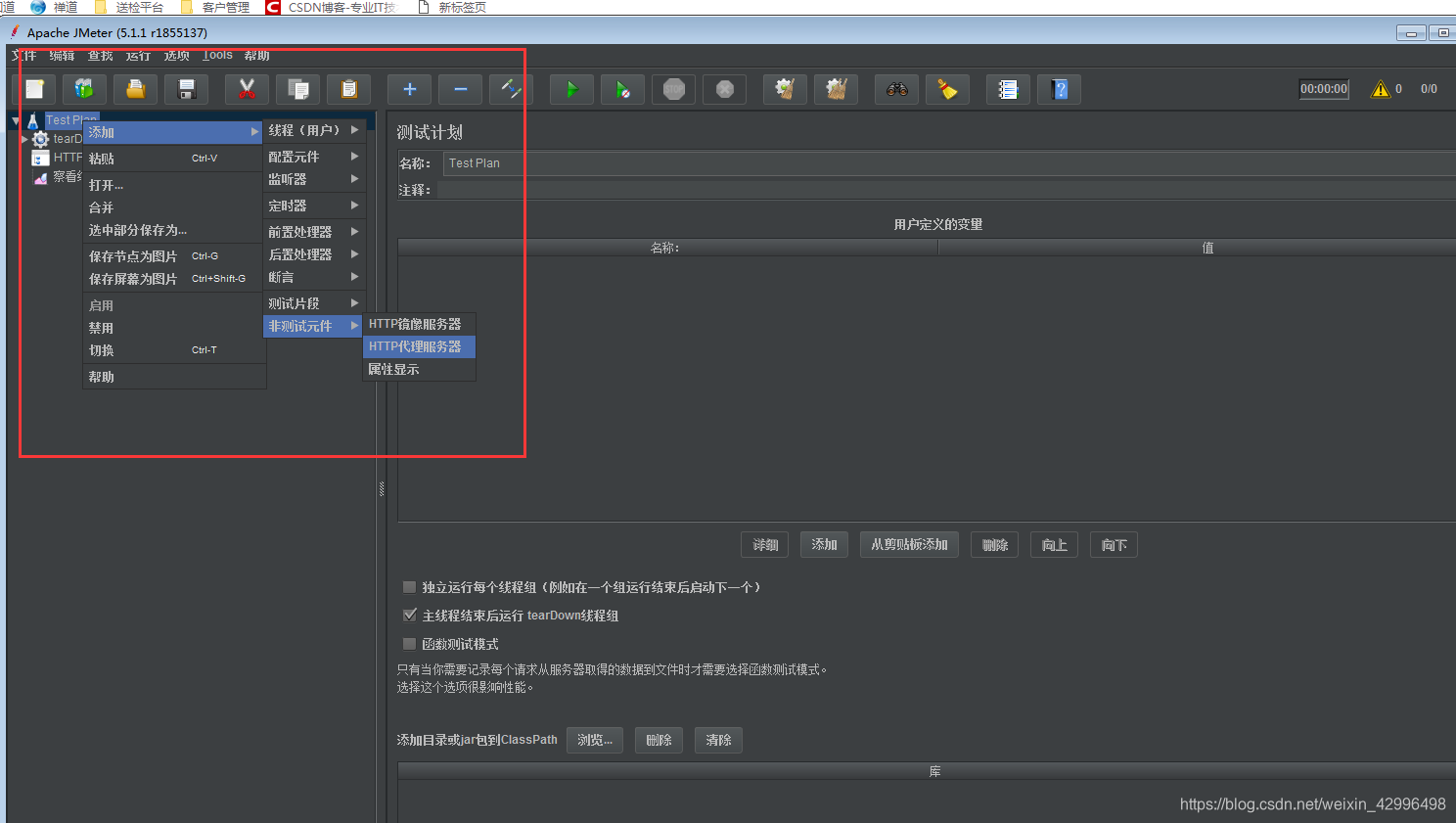Enable 独立运行每个线程组 checkbox
The height and width of the screenshot is (823, 1456).
(409, 587)
